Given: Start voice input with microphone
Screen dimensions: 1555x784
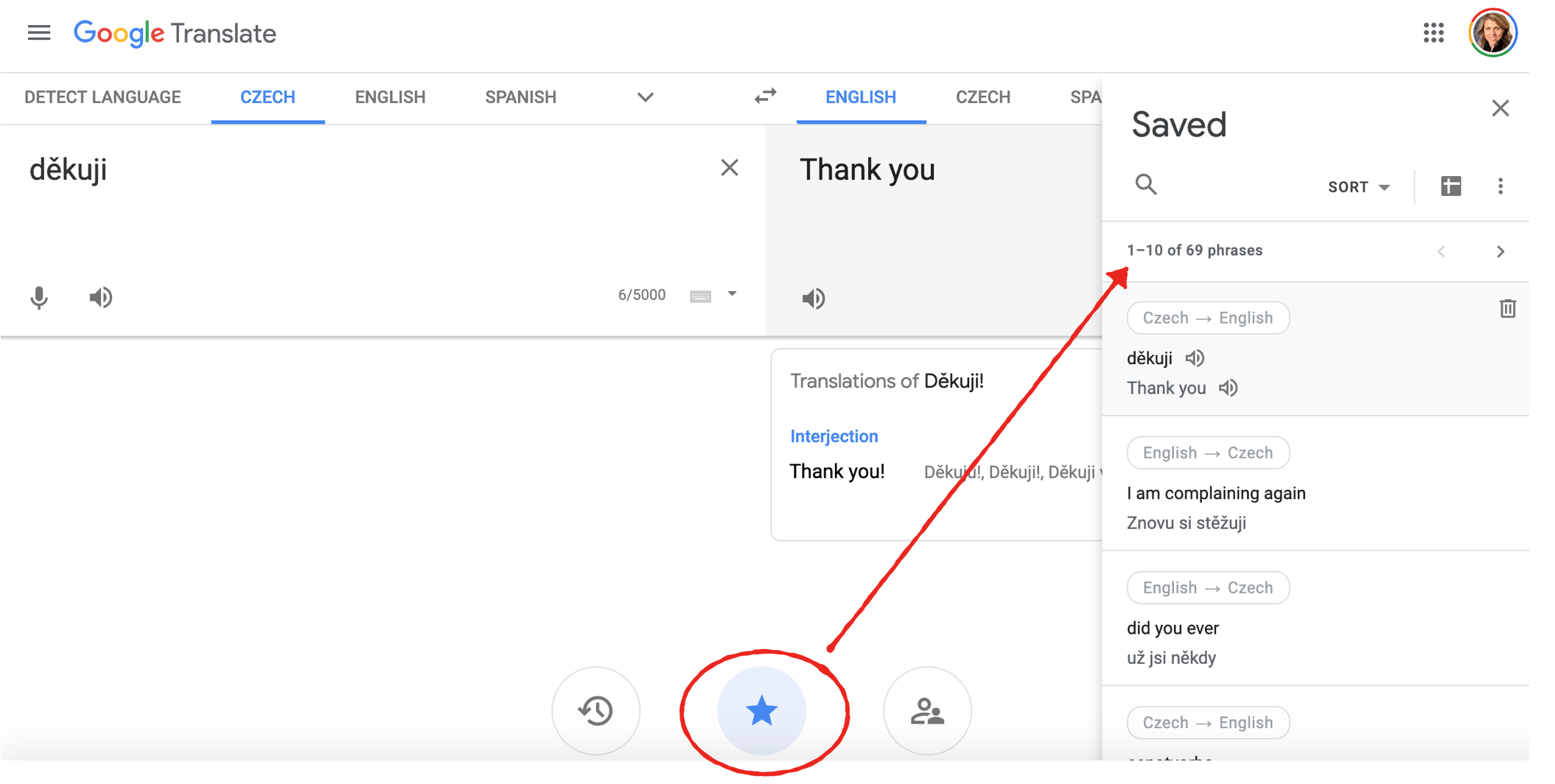Looking at the screenshot, I should click(x=39, y=298).
